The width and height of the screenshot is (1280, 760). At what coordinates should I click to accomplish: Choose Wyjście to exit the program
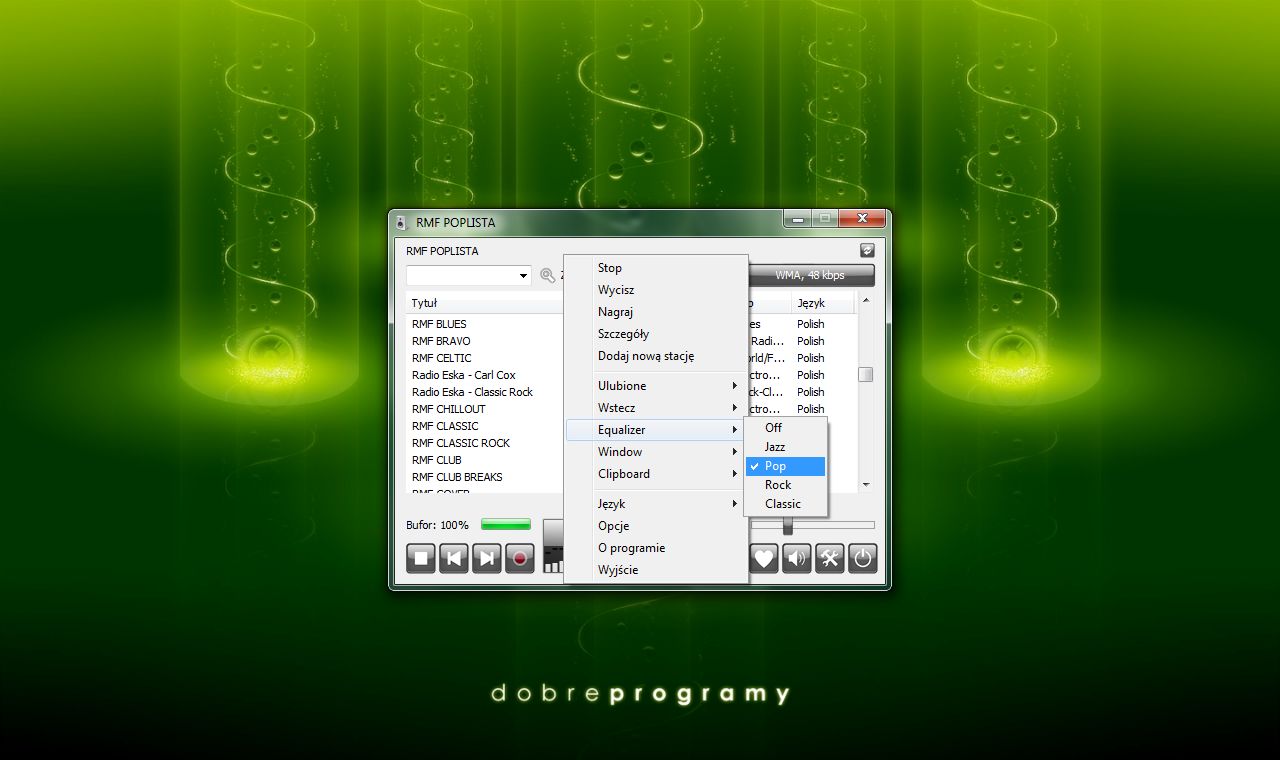[x=656, y=570]
